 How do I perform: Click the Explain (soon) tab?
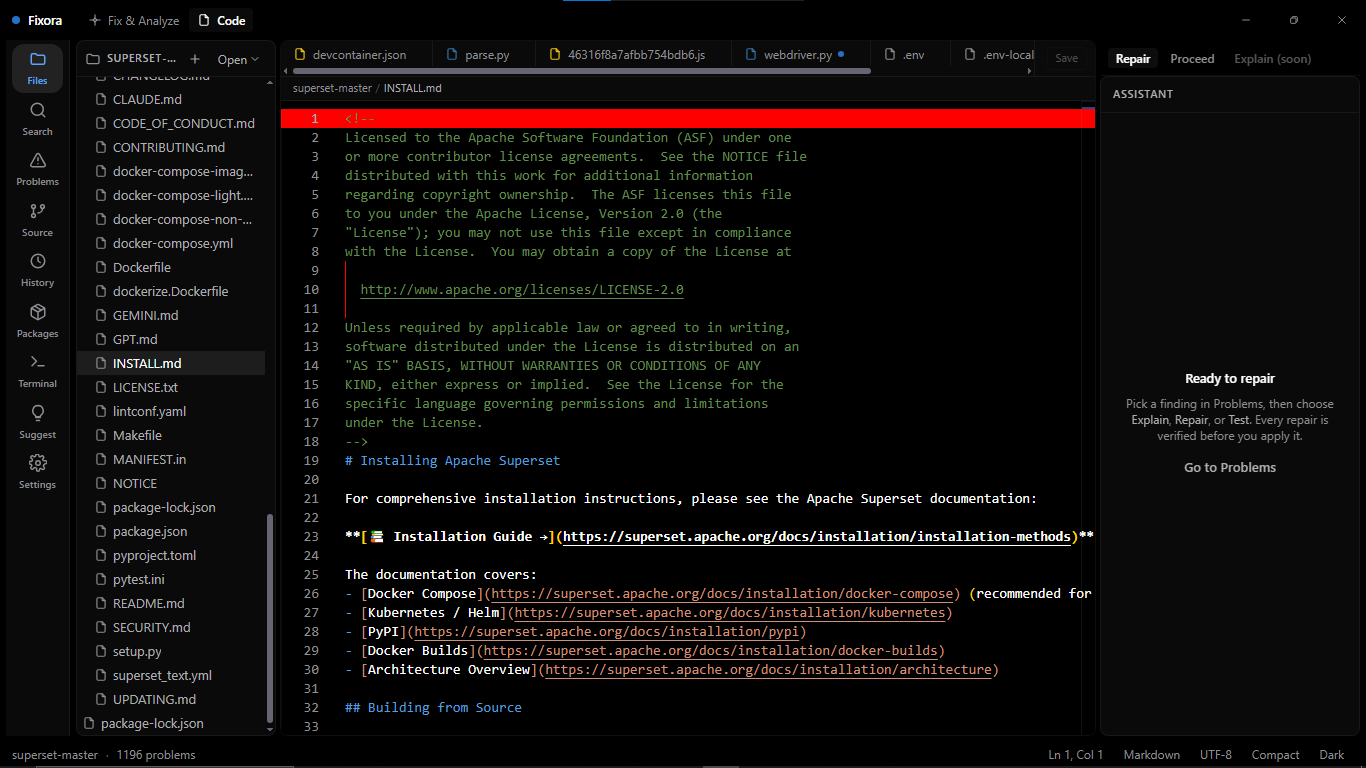[x=1272, y=59]
